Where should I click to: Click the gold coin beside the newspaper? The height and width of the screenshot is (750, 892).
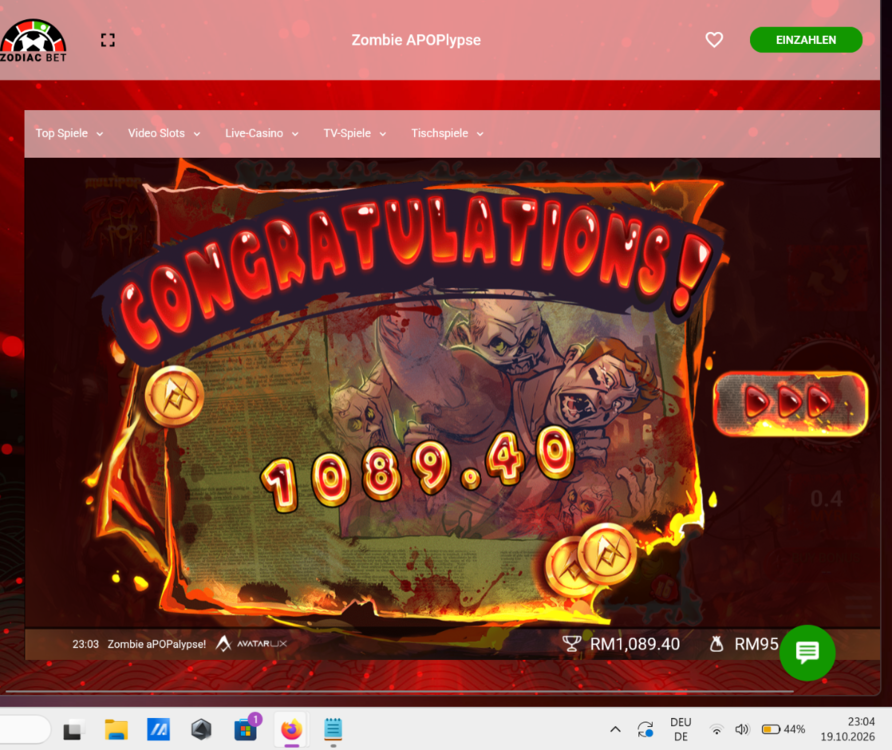pyautogui.click(x=174, y=396)
